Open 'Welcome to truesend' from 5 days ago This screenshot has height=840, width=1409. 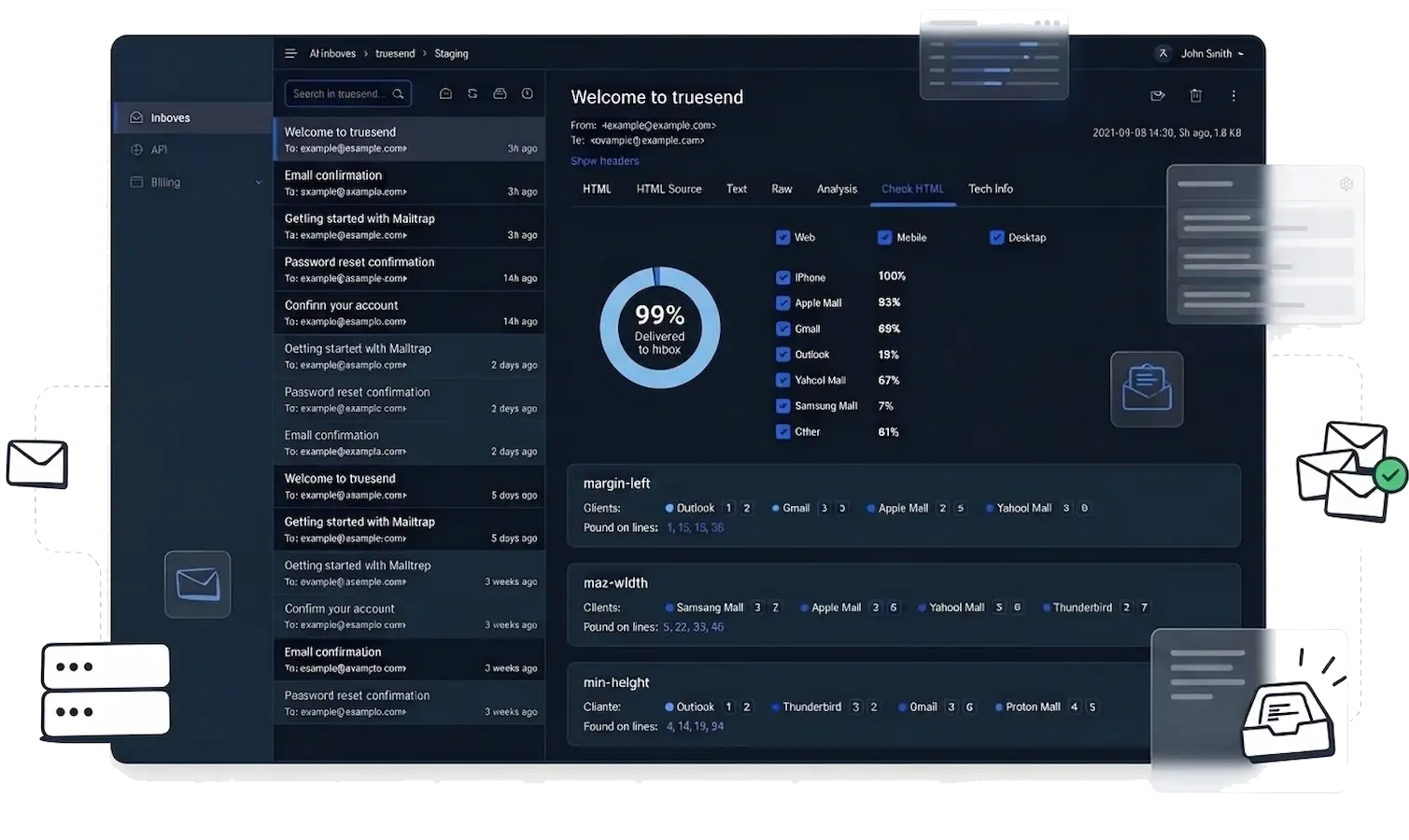410,486
